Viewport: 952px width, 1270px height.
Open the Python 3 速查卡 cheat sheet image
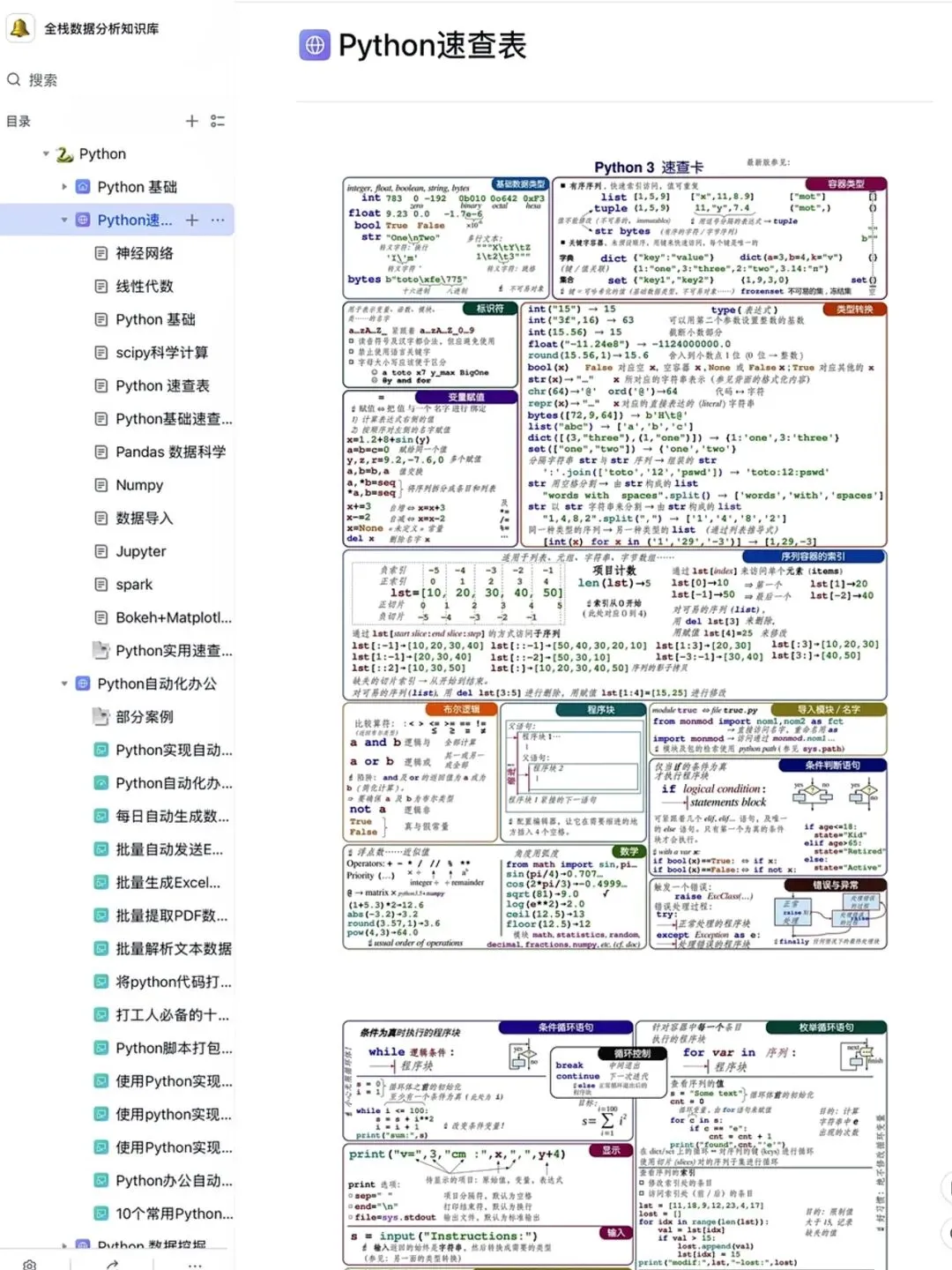[x=614, y=554]
